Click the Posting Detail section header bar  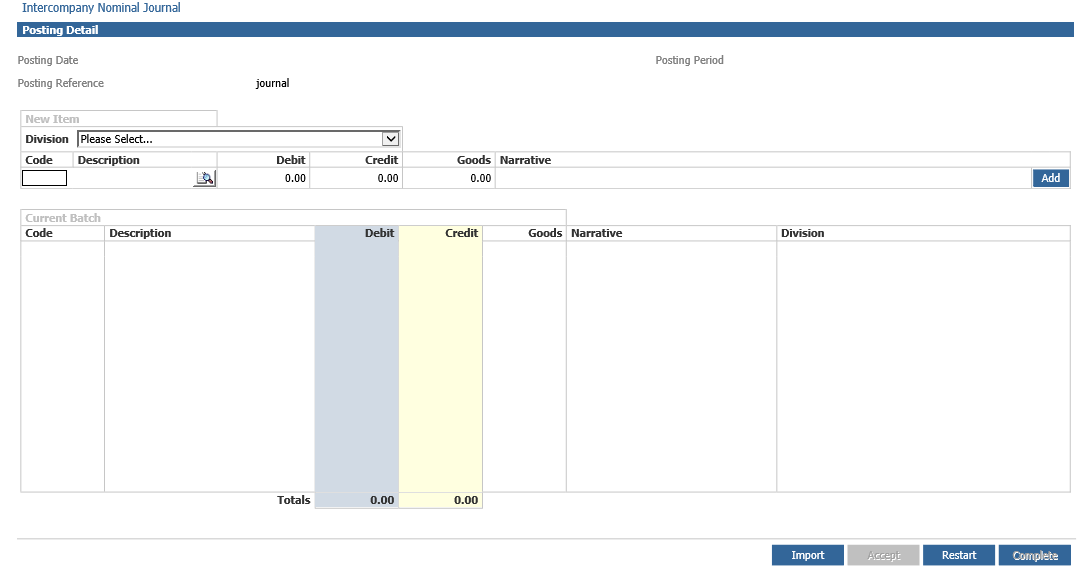(545, 30)
